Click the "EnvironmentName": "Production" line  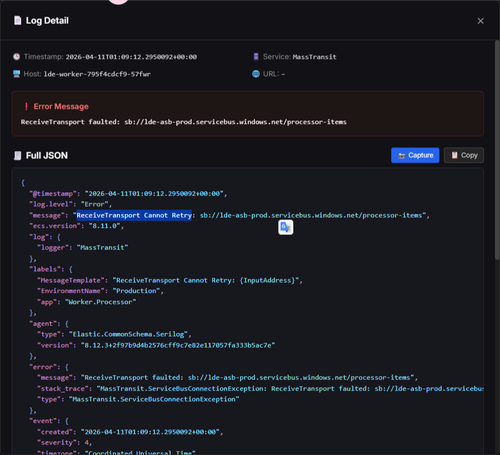101,291
